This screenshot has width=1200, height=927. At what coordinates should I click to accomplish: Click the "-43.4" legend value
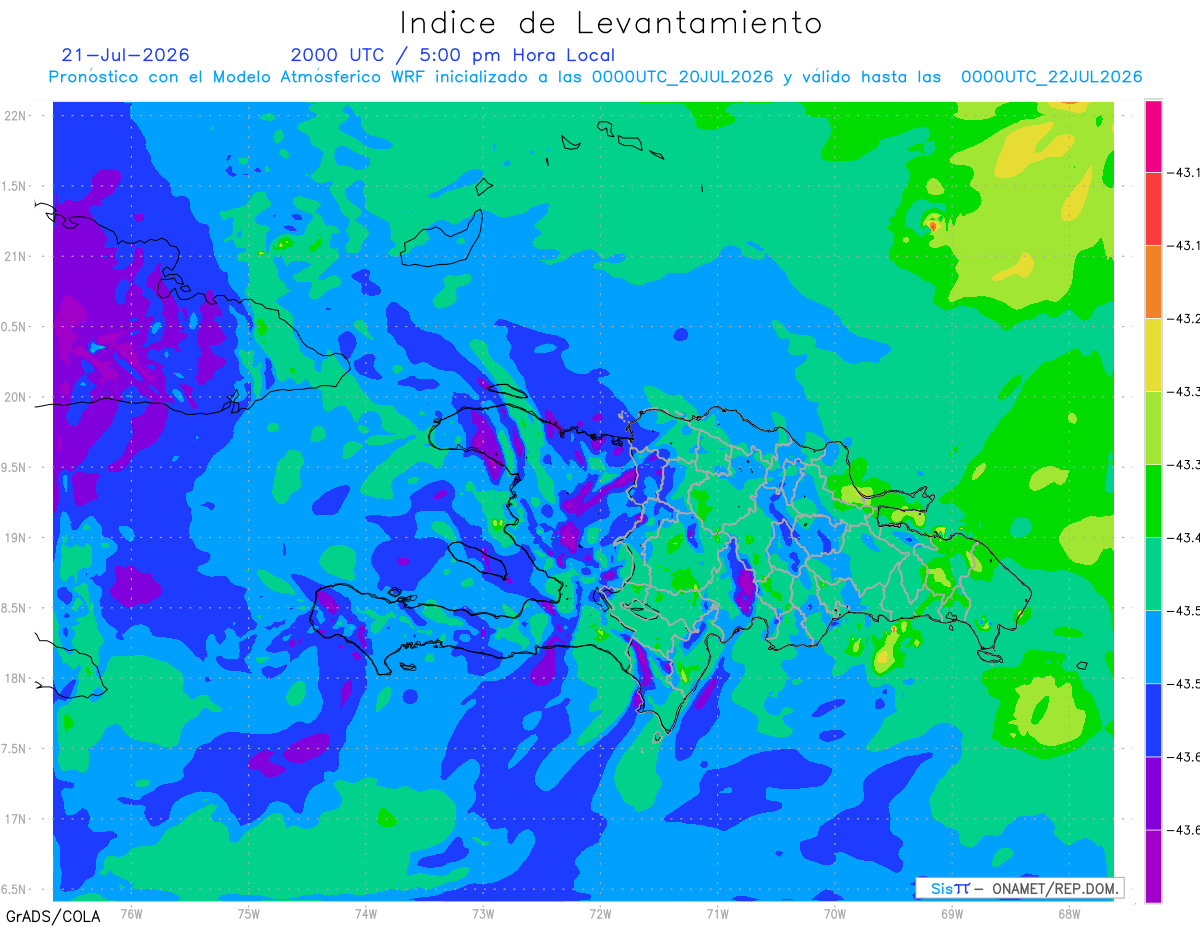point(1185,538)
